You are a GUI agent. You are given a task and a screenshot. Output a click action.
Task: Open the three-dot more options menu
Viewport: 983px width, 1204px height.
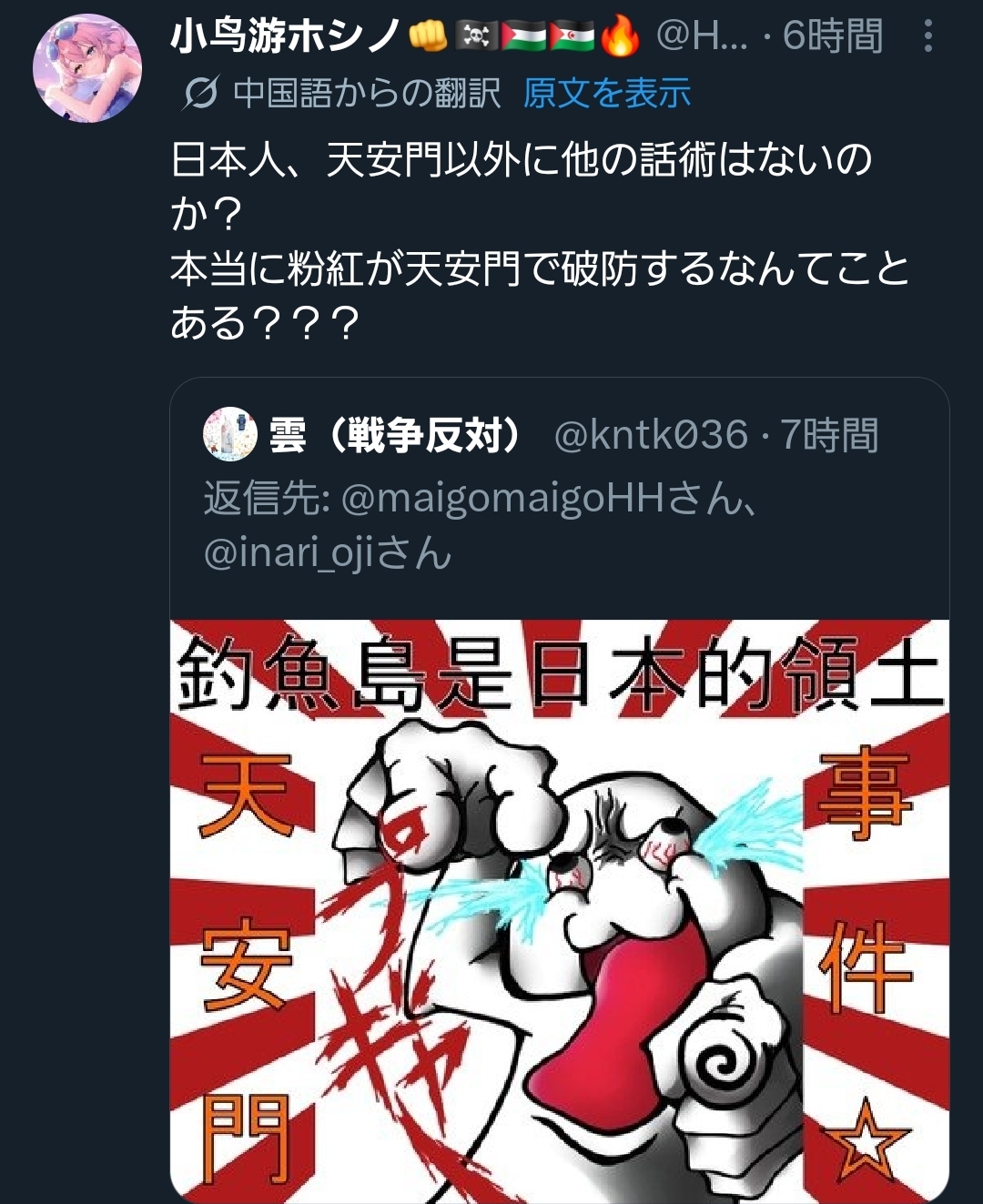click(927, 35)
